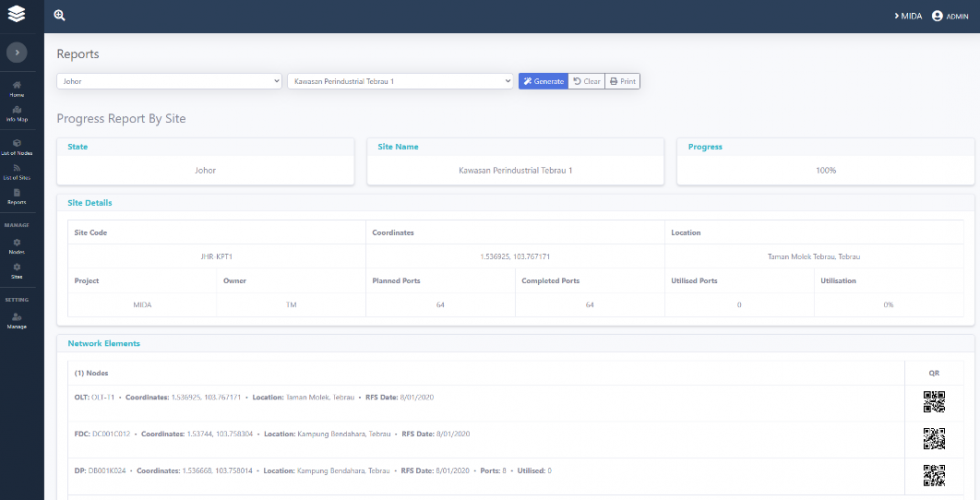Click the site name value in Site Name card
The height and width of the screenshot is (500, 980).
point(516,171)
